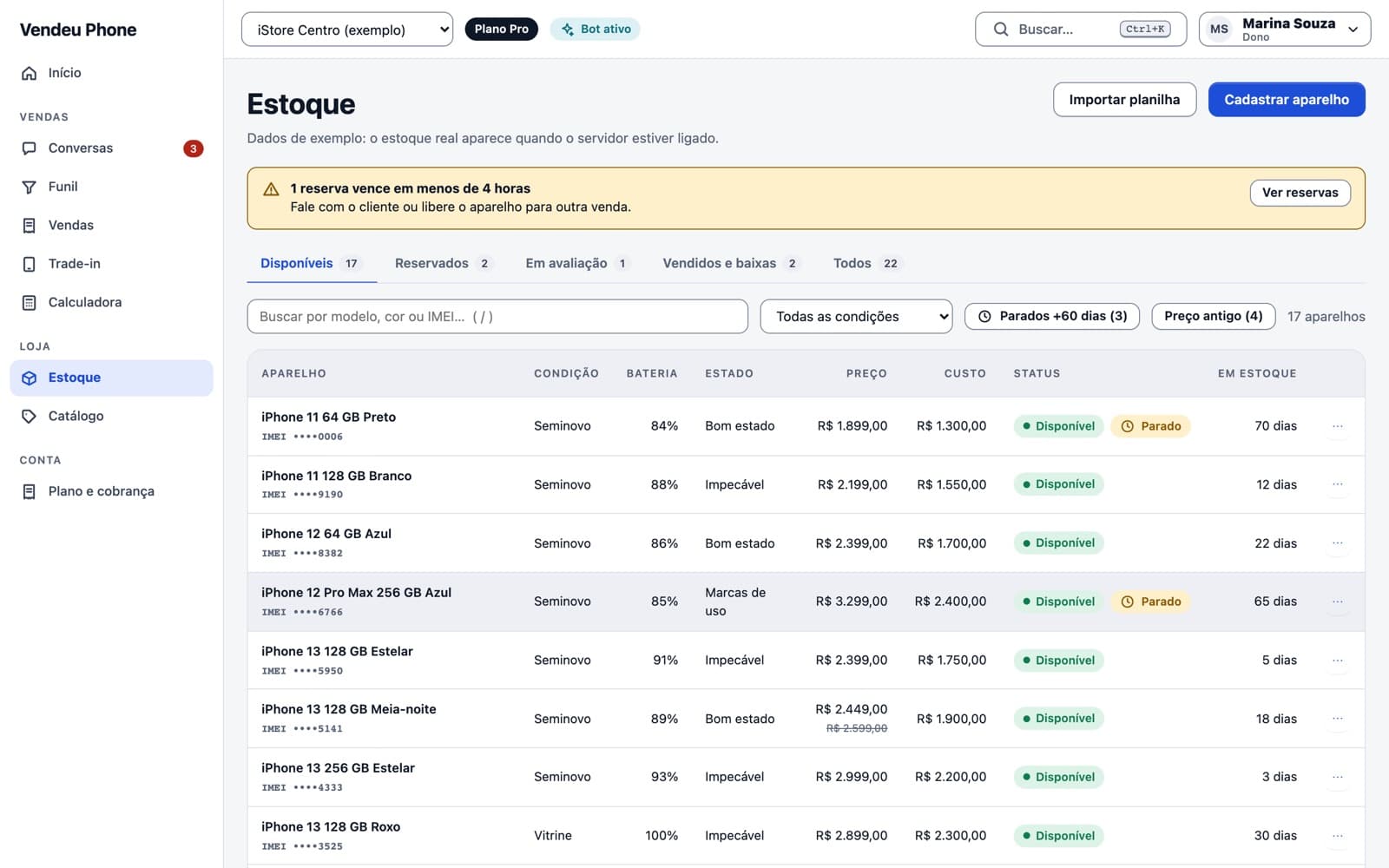This screenshot has width=1389, height=868.
Task: Click the Importar planilha button
Action: (1124, 100)
